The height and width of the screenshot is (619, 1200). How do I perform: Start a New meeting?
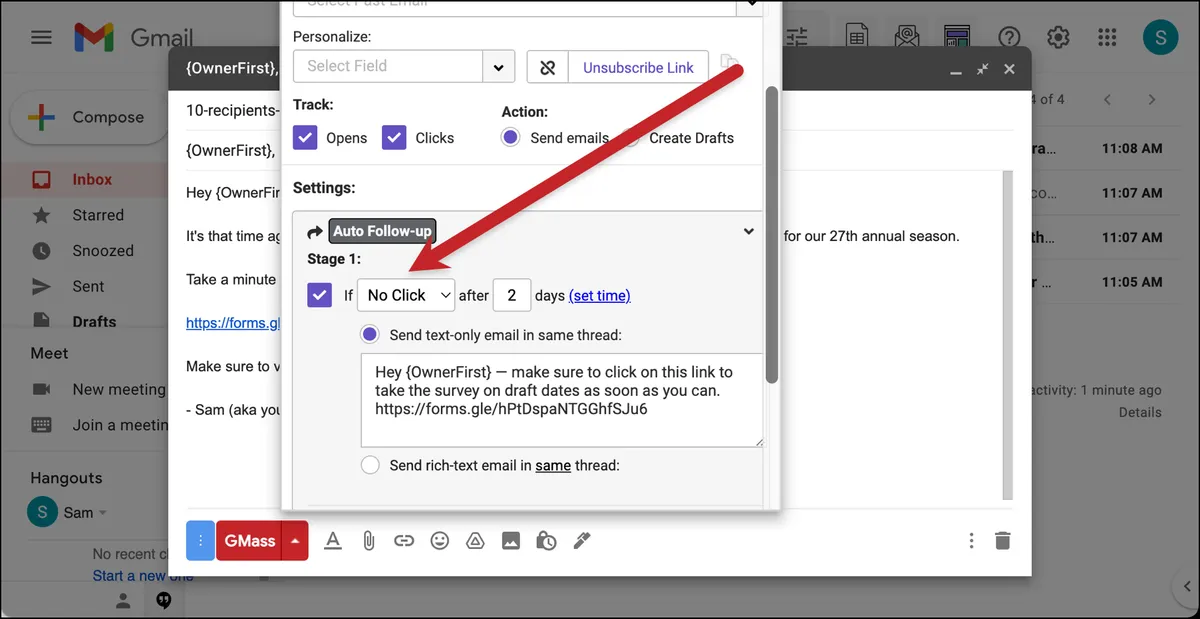118,389
